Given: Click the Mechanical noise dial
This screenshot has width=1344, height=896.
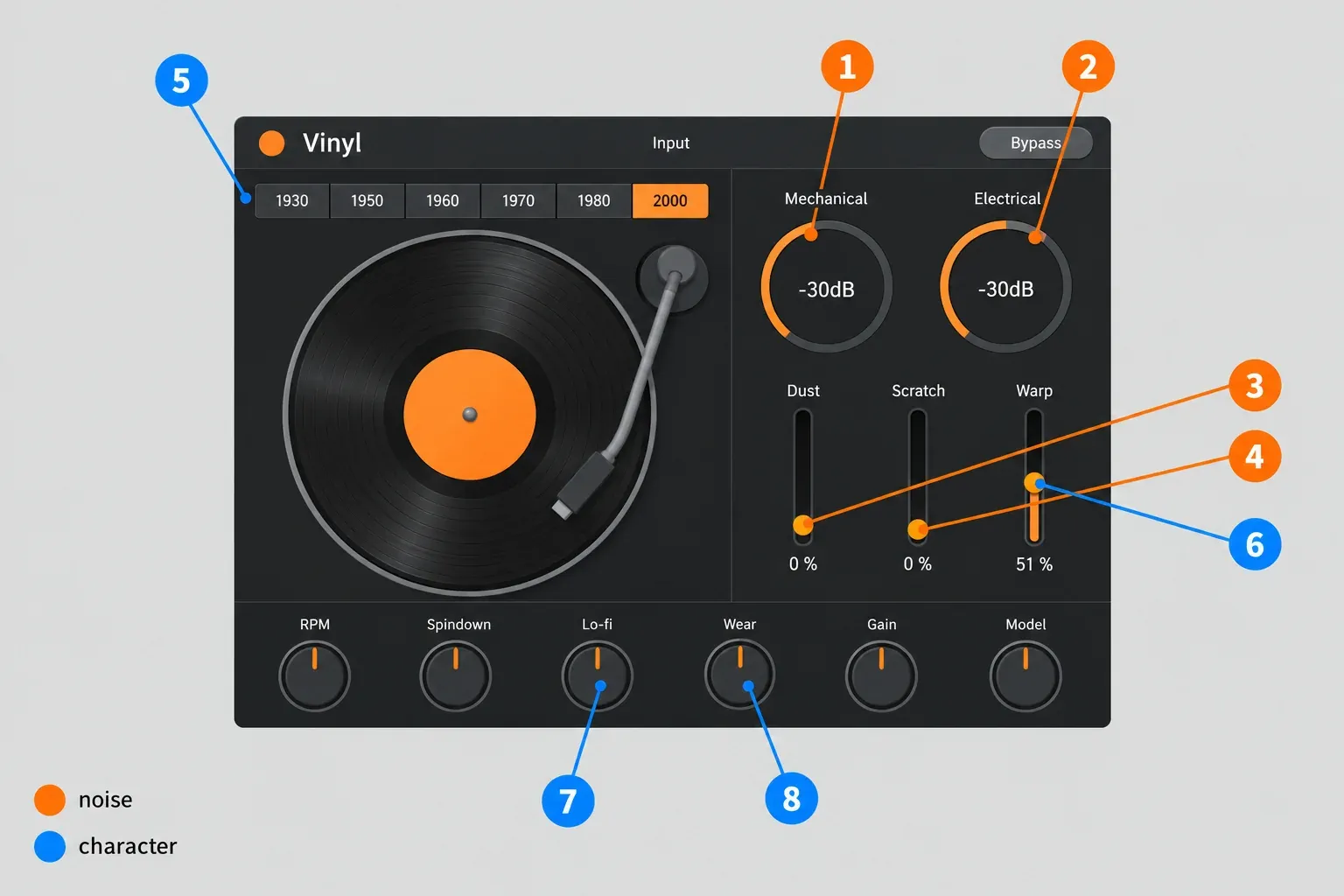Looking at the screenshot, I should tap(827, 287).
